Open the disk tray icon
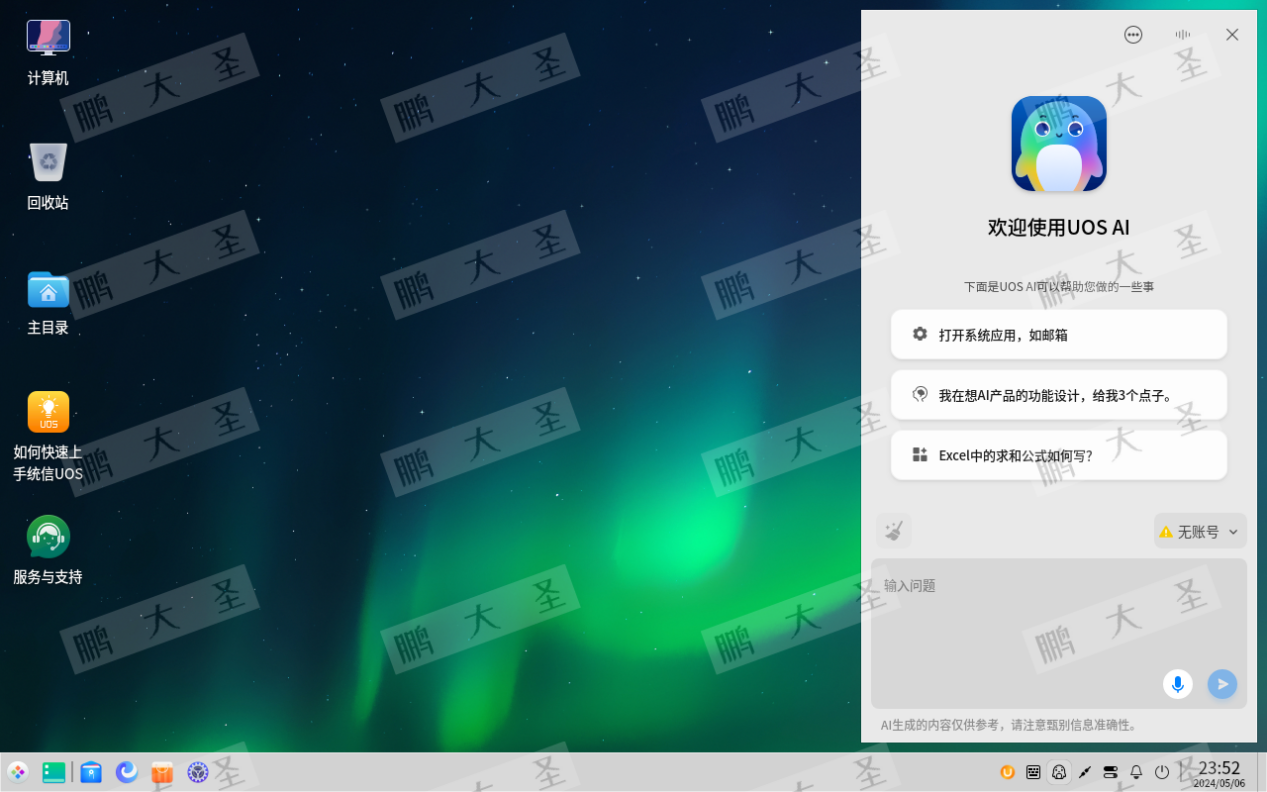The height and width of the screenshot is (792, 1267). pyautogui.click(x=1111, y=772)
